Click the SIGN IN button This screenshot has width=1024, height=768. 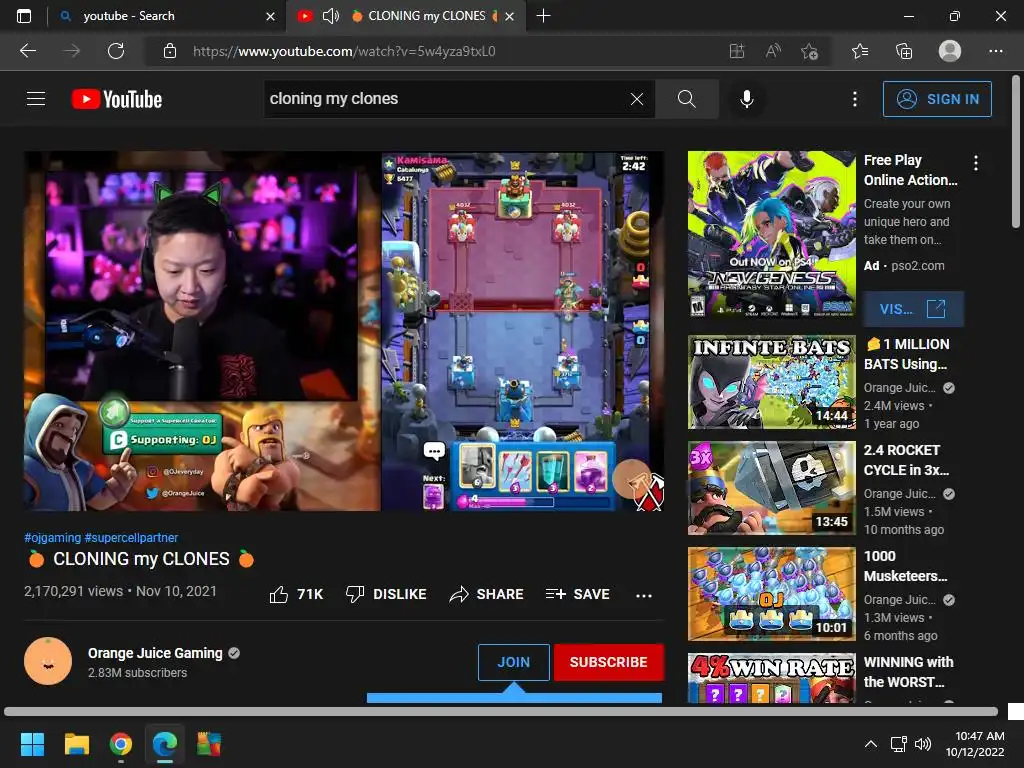[936, 99]
